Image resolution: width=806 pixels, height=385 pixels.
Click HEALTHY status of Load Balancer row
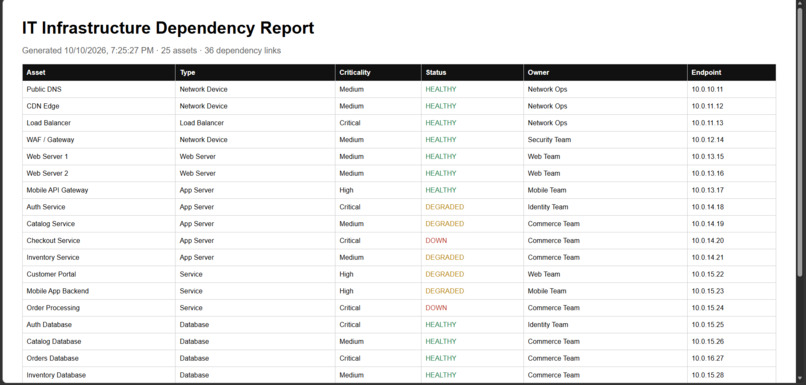(441, 123)
